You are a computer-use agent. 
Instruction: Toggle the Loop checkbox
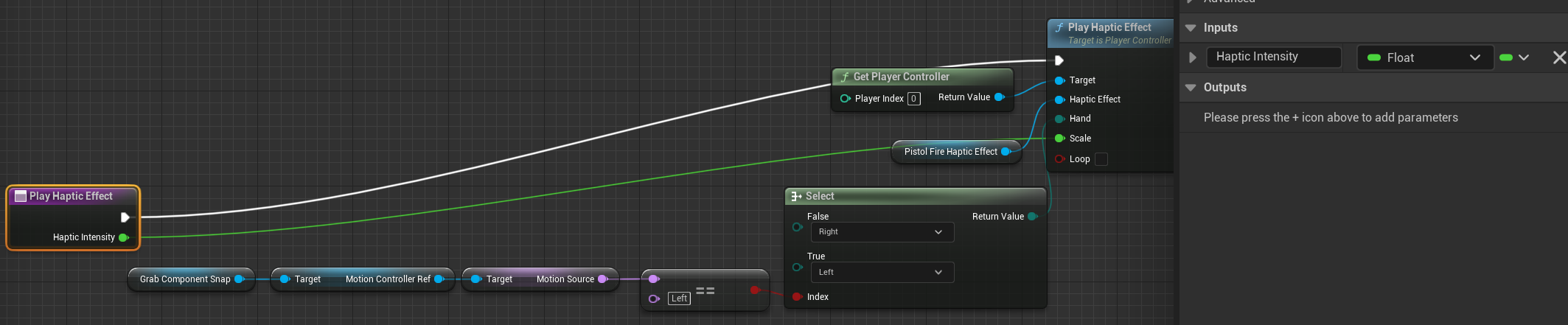(1101, 159)
